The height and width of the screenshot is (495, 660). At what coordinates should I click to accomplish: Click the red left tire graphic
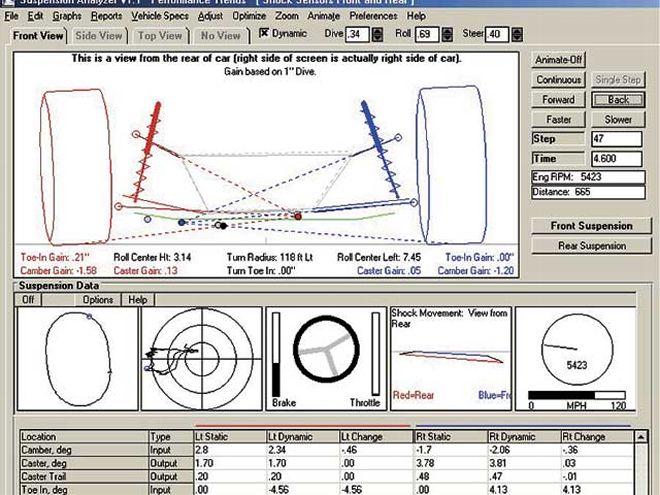pos(76,167)
